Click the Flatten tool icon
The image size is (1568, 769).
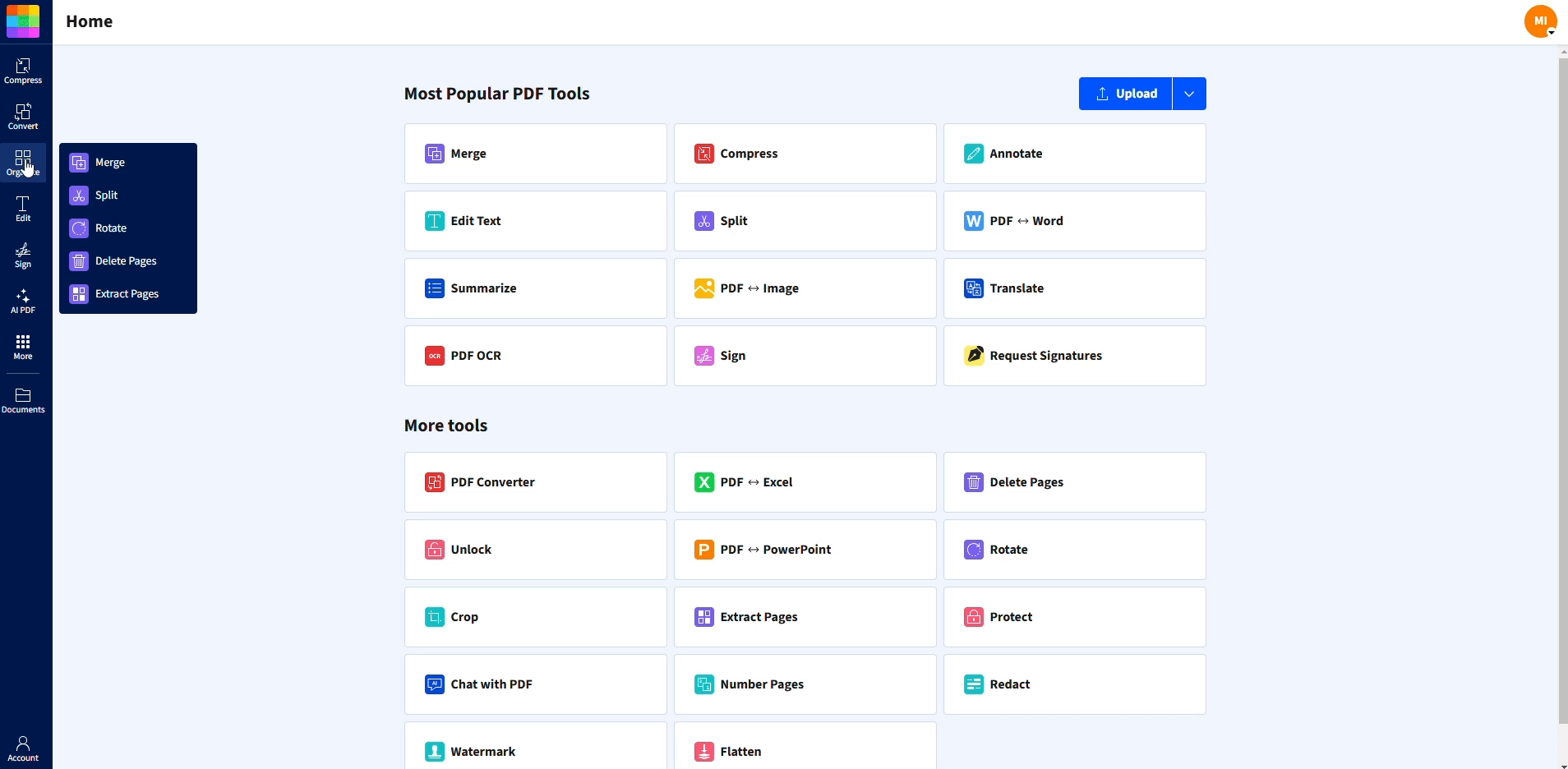[704, 752]
